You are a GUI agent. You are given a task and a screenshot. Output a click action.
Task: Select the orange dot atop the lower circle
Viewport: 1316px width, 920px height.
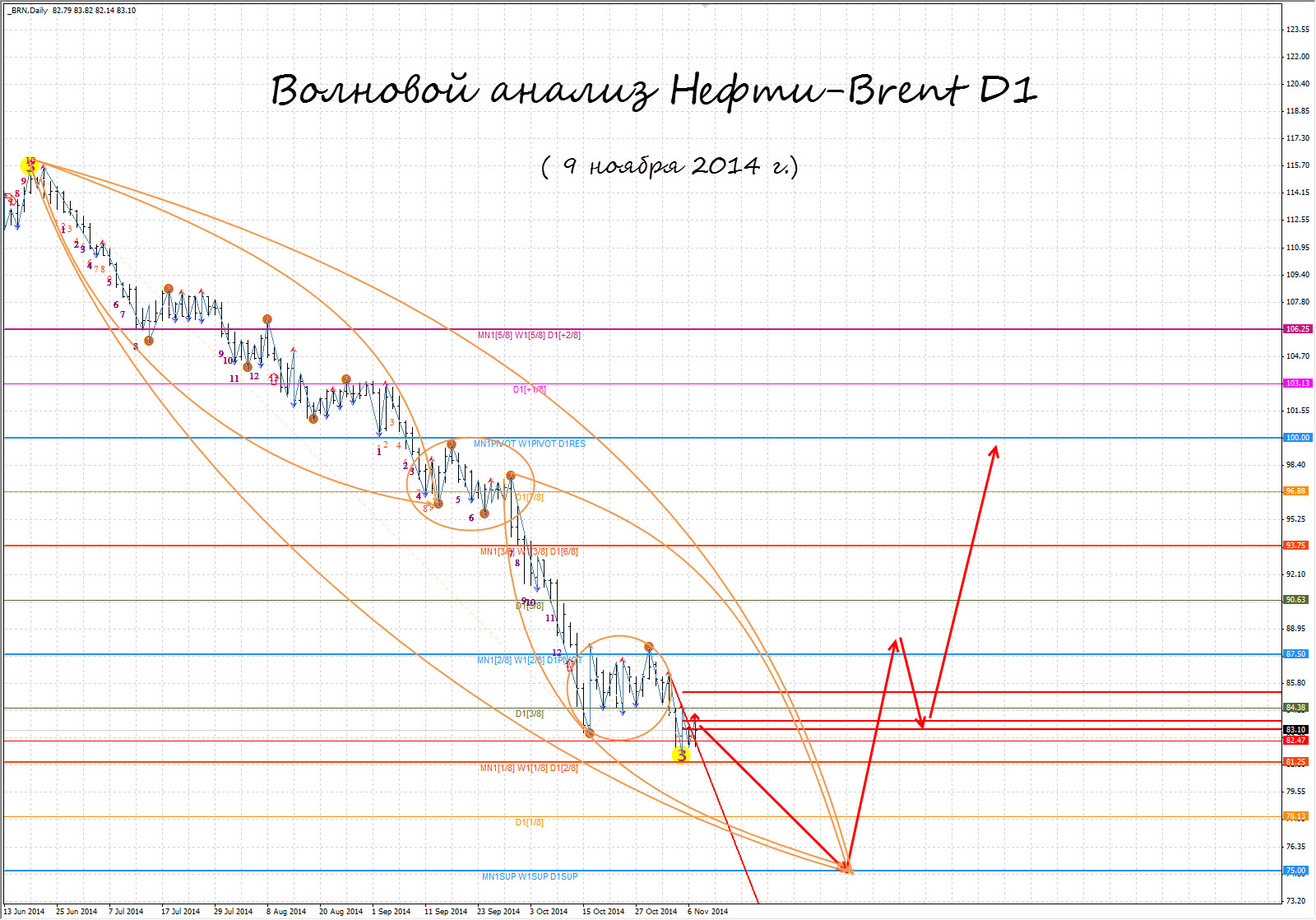point(649,647)
